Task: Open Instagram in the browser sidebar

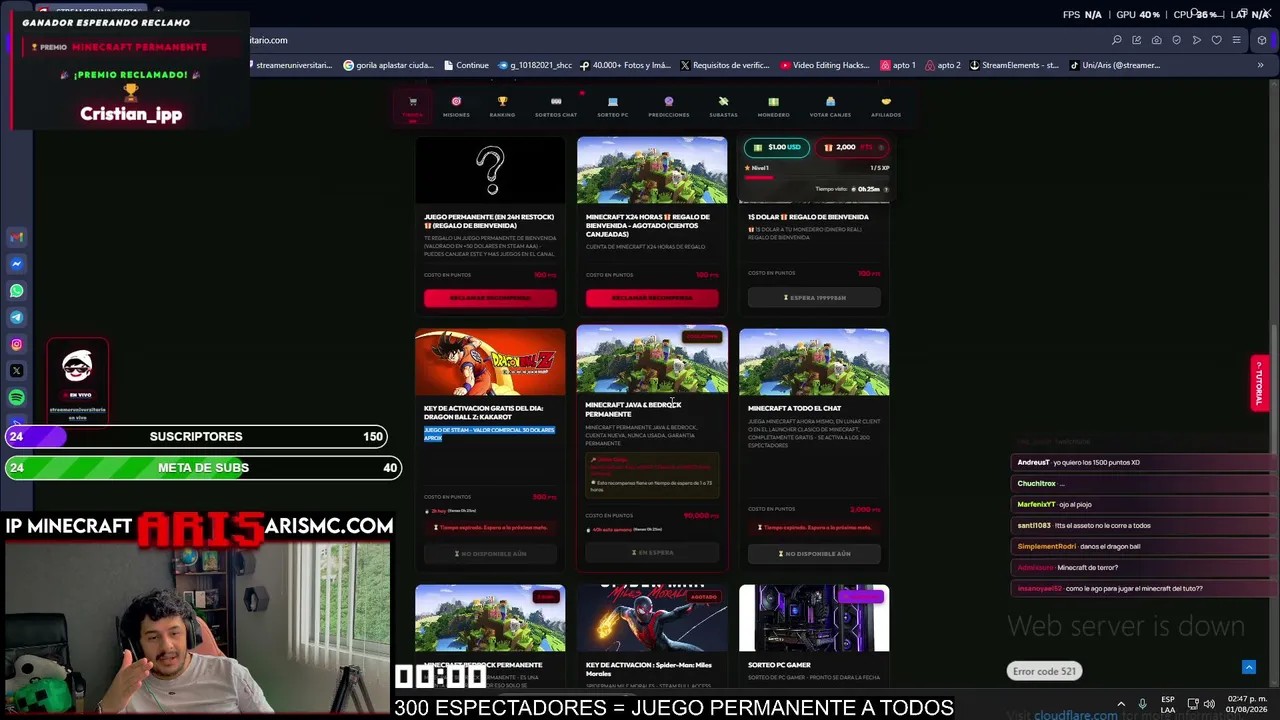Action: pyautogui.click(x=16, y=344)
